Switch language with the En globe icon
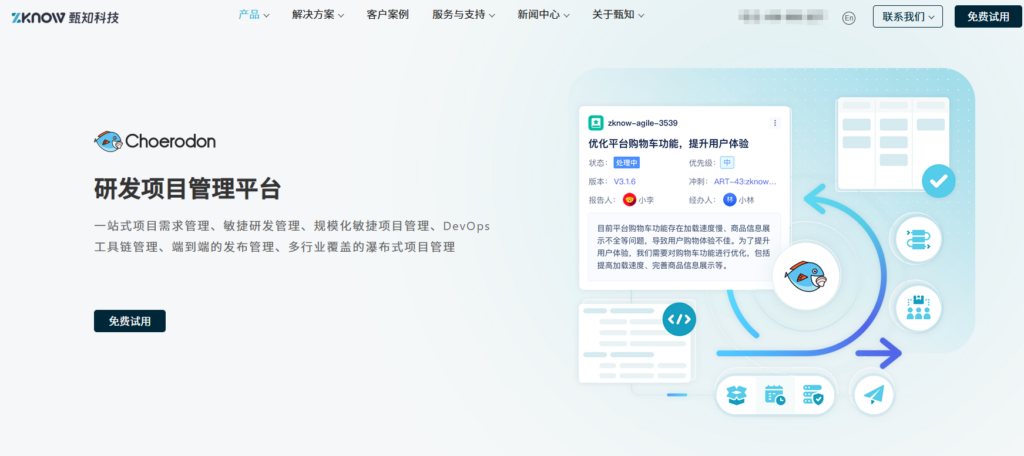 (x=849, y=17)
